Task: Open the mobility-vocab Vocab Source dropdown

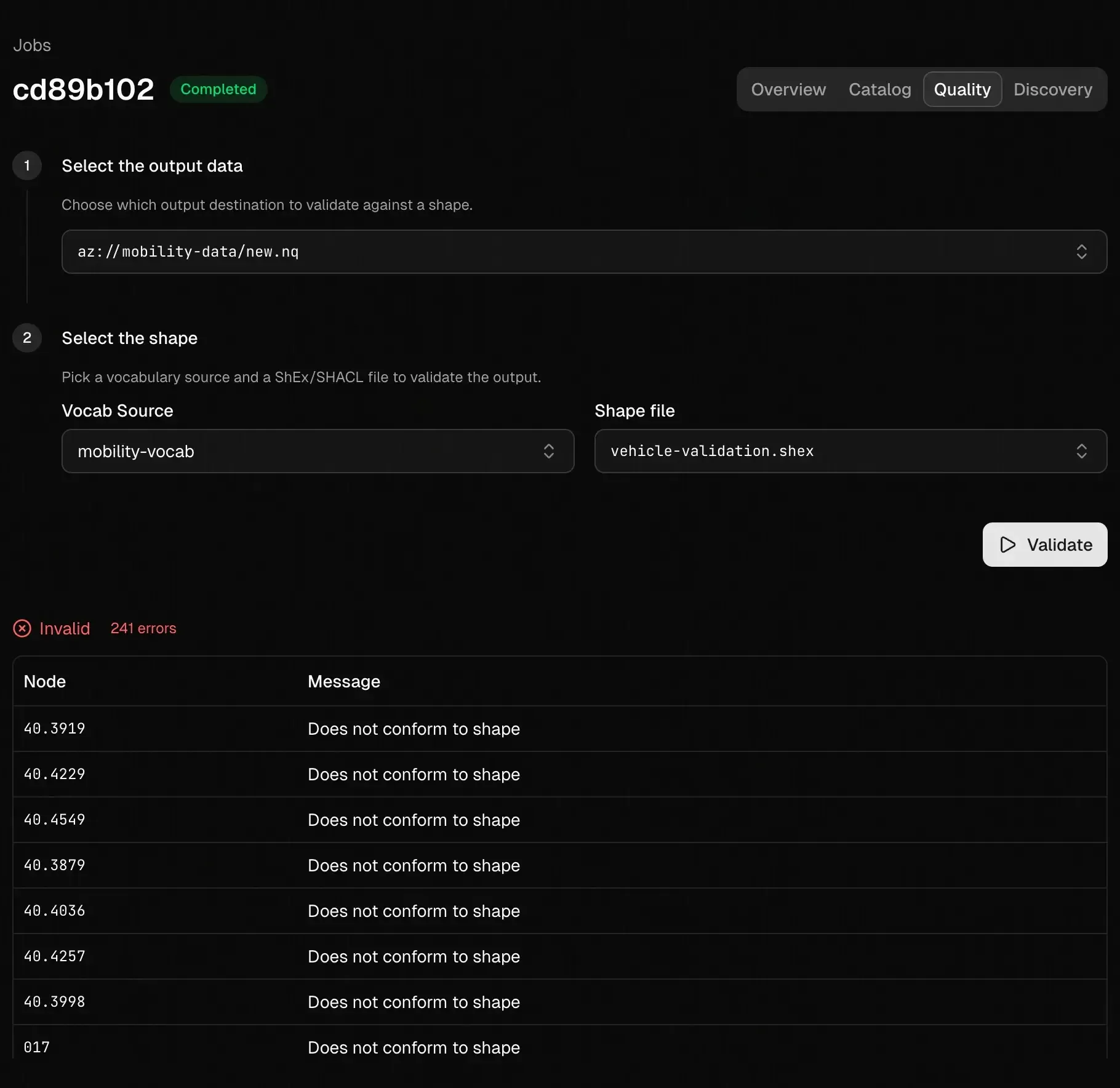Action: (318, 451)
